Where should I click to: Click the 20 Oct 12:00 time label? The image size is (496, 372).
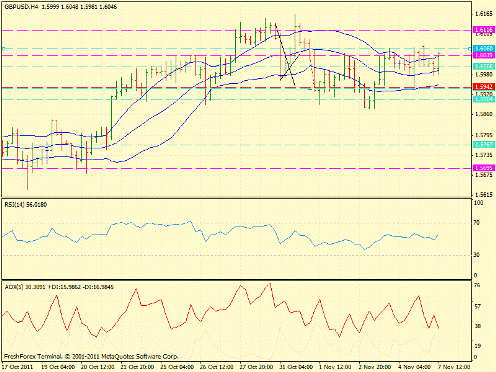point(98,367)
